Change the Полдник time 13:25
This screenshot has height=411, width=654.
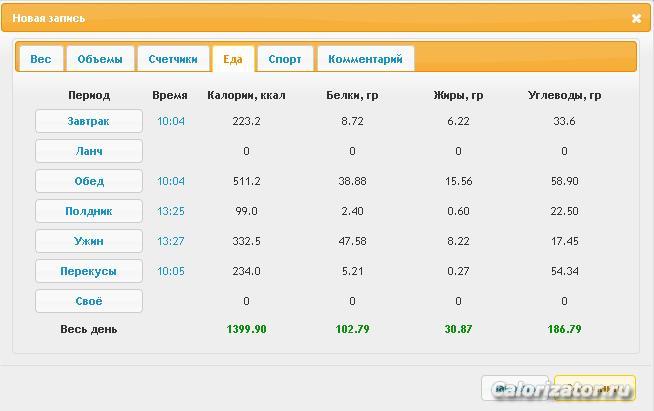[171, 211]
